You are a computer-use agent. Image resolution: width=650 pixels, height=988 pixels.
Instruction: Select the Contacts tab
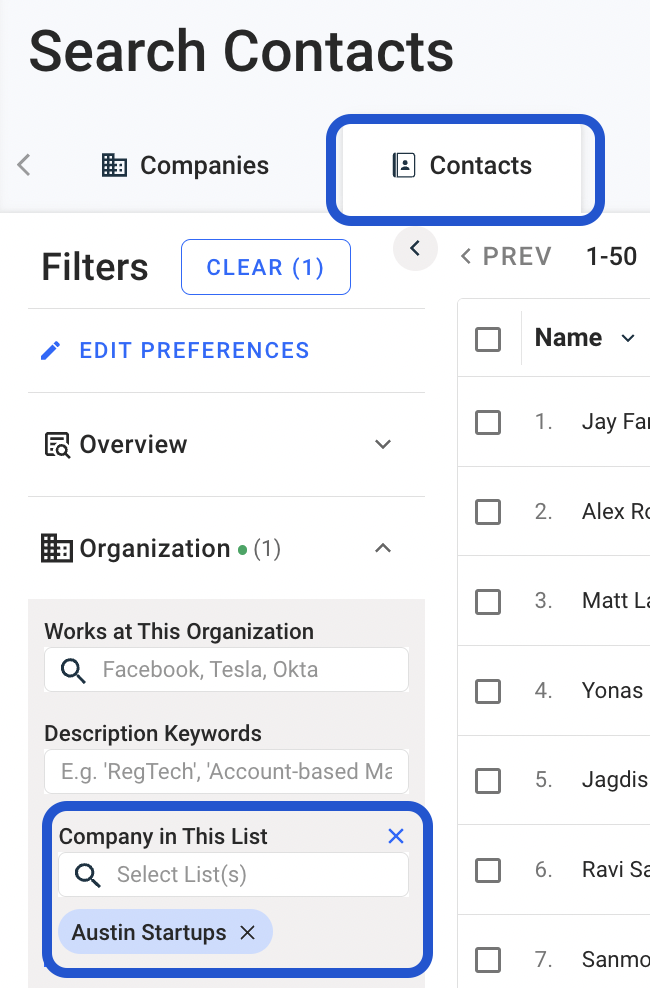pyautogui.click(x=462, y=166)
